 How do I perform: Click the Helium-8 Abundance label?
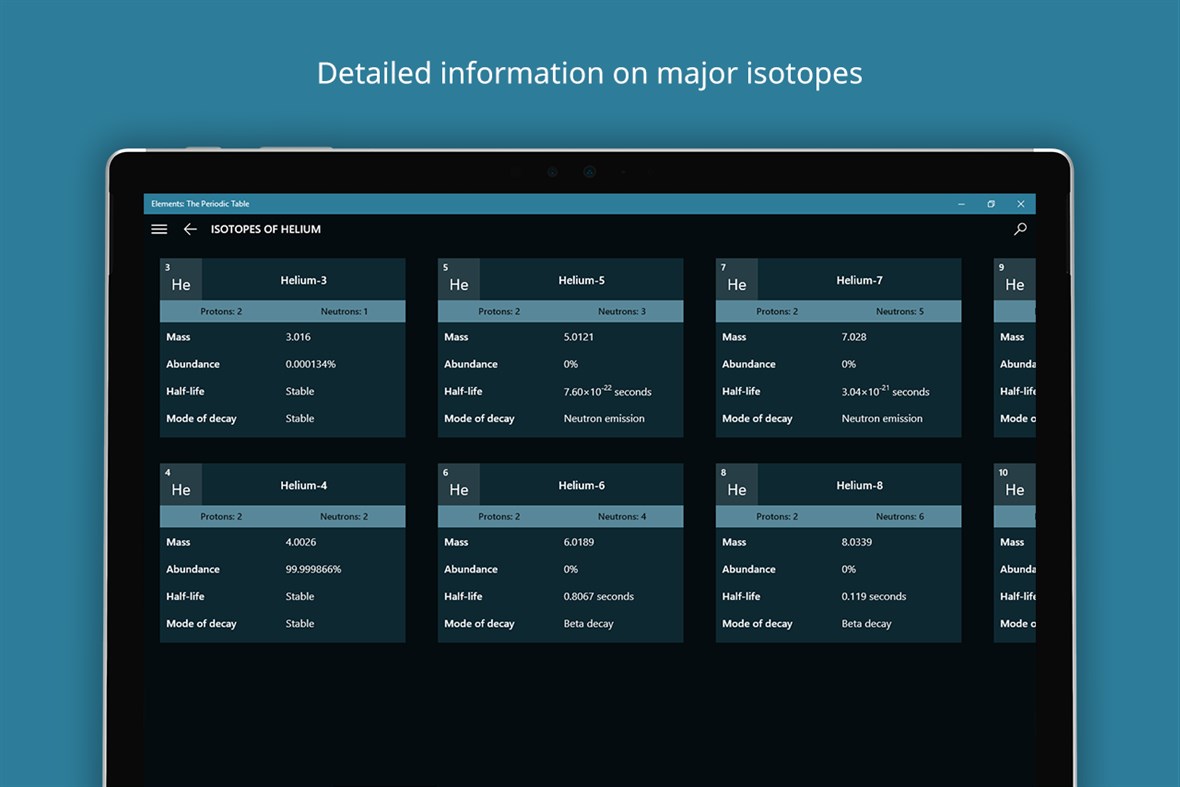pos(748,570)
